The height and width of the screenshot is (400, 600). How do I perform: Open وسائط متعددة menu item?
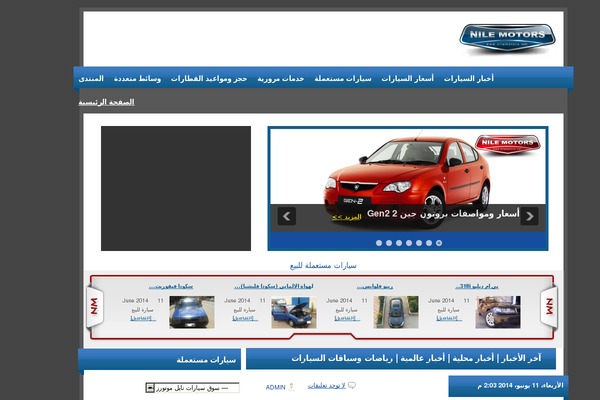137,78
